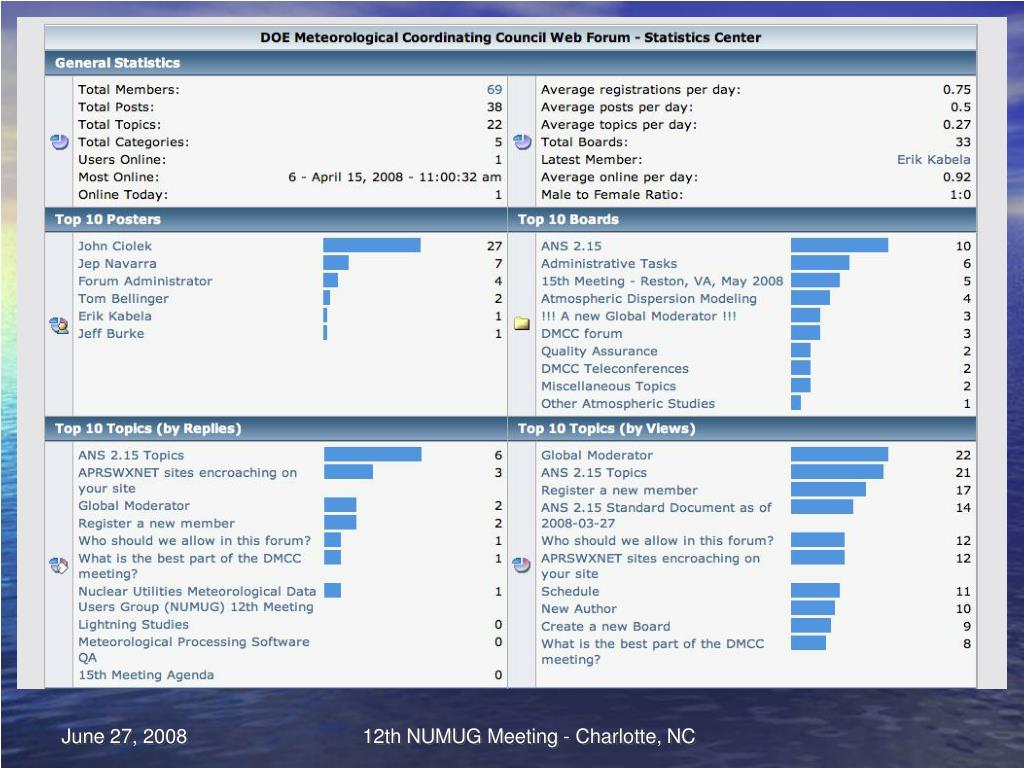This screenshot has height=768, width=1024.
Task: Open best part of DMCC meeting in views list
Action: (x=652, y=651)
